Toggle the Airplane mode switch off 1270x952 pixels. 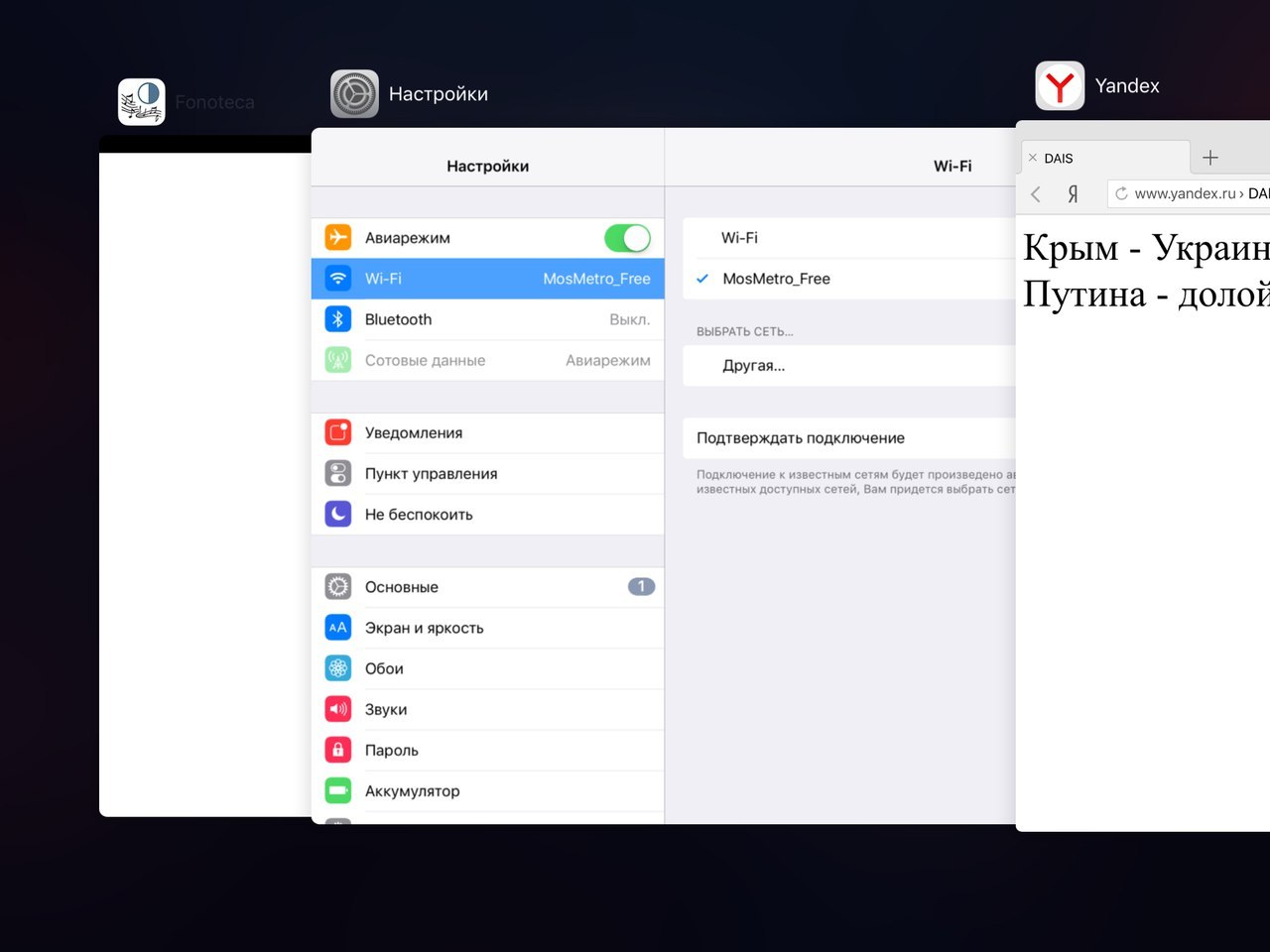[627, 238]
